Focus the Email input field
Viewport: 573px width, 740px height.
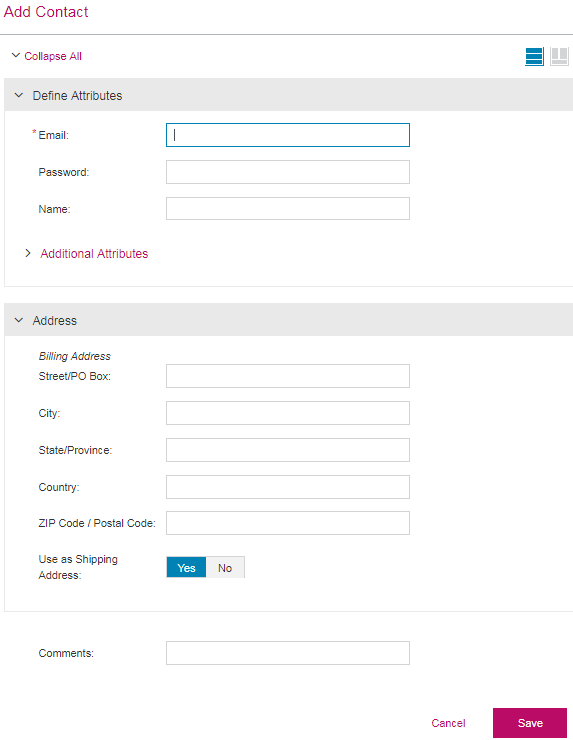[288, 135]
